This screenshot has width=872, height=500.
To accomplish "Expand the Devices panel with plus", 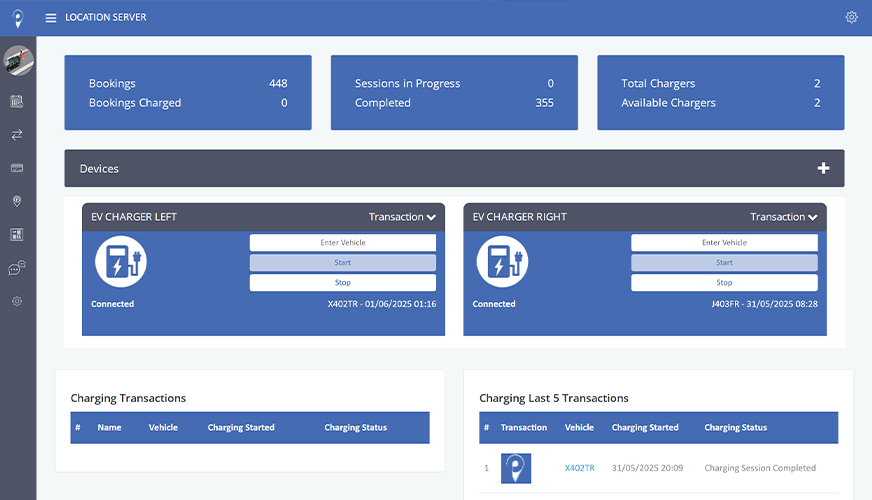I will click(x=823, y=168).
